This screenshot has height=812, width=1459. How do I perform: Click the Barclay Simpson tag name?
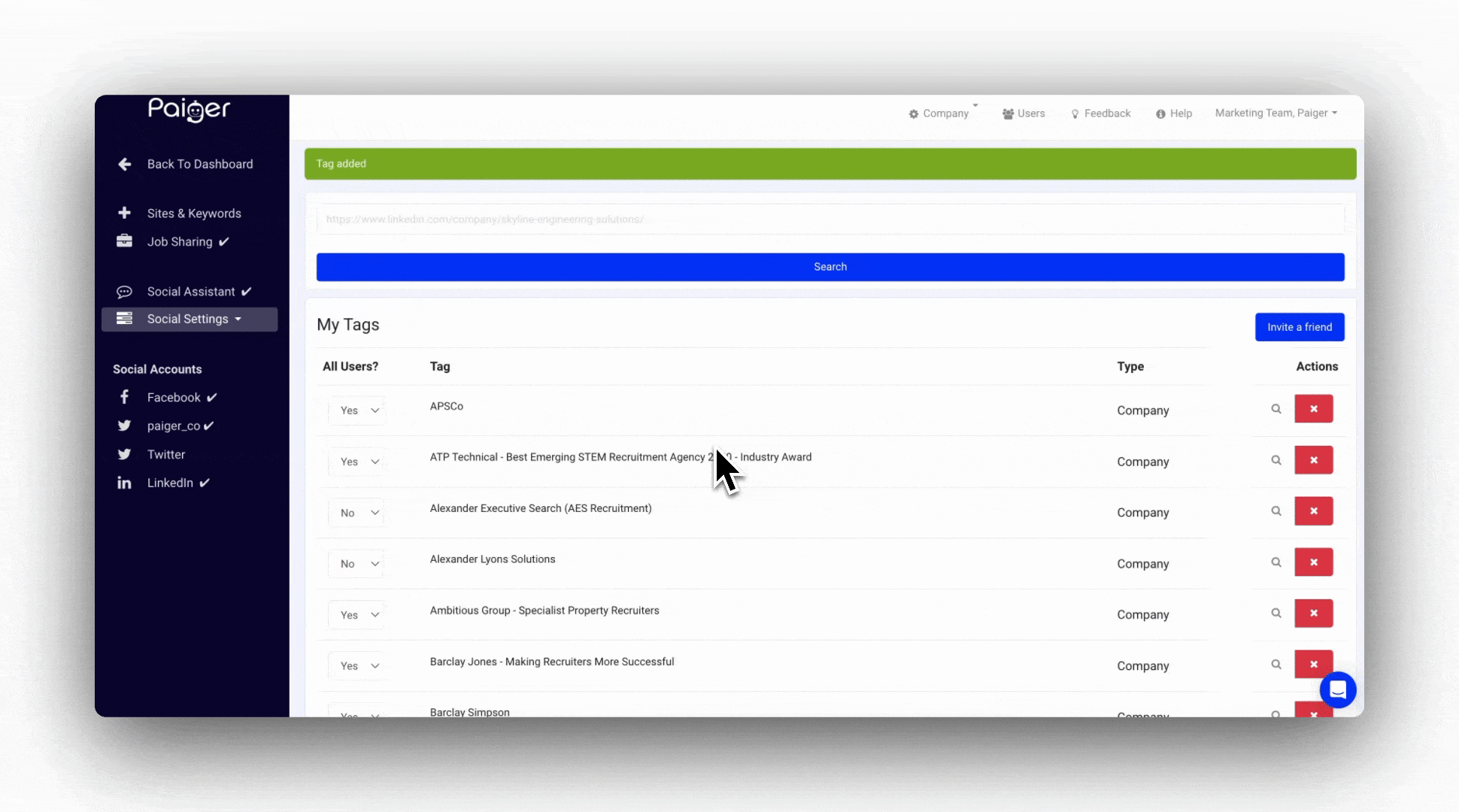470,712
